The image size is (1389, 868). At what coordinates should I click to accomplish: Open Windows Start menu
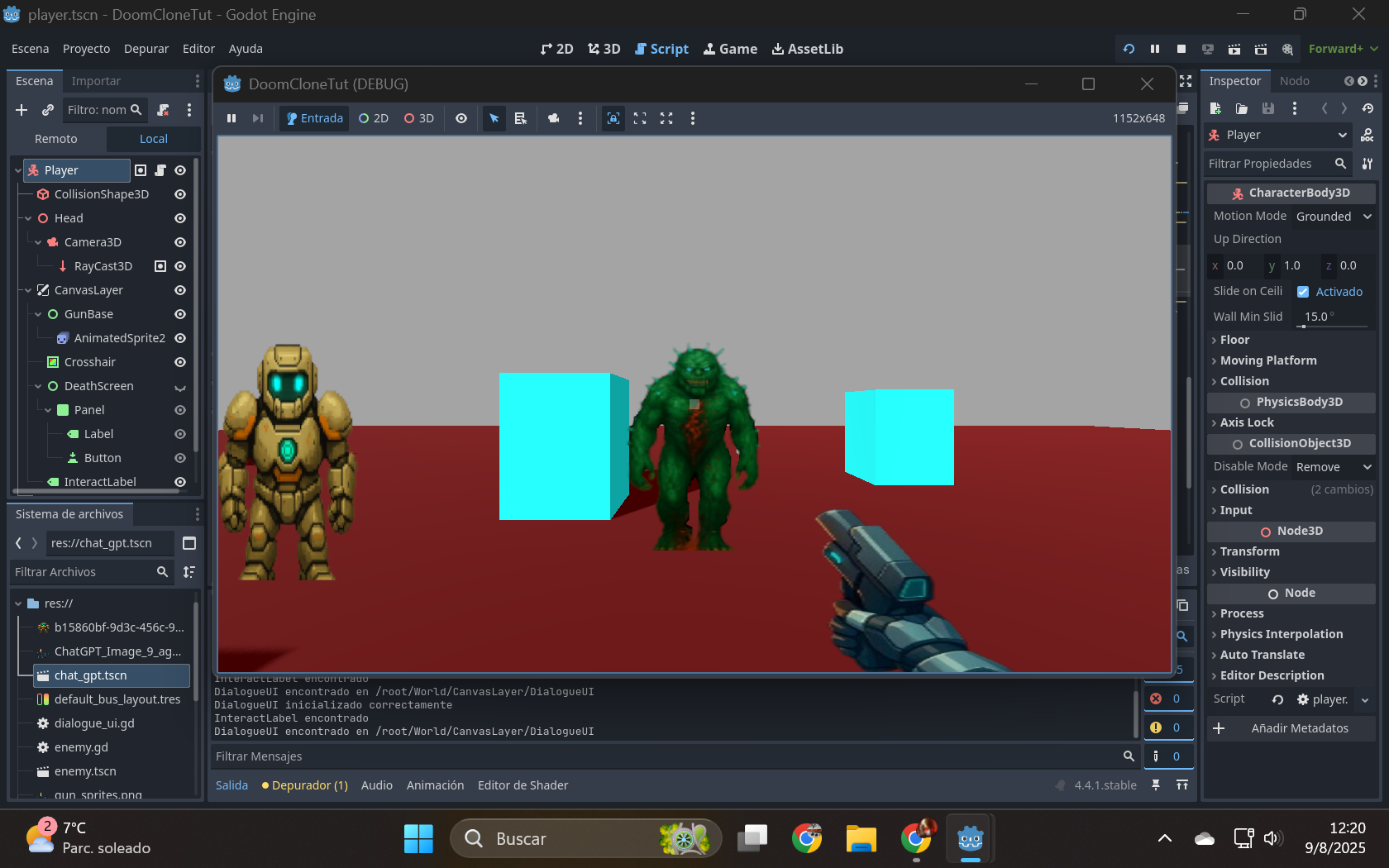(418, 839)
